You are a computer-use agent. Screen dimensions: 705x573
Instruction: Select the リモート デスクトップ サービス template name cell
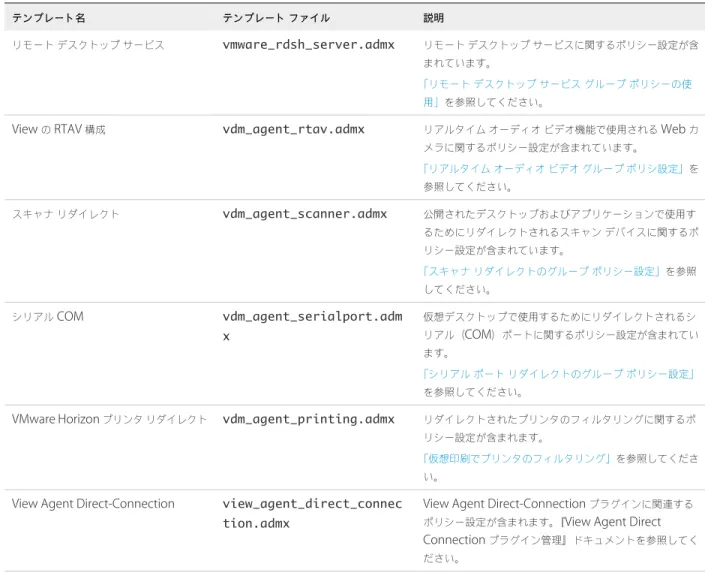point(88,45)
